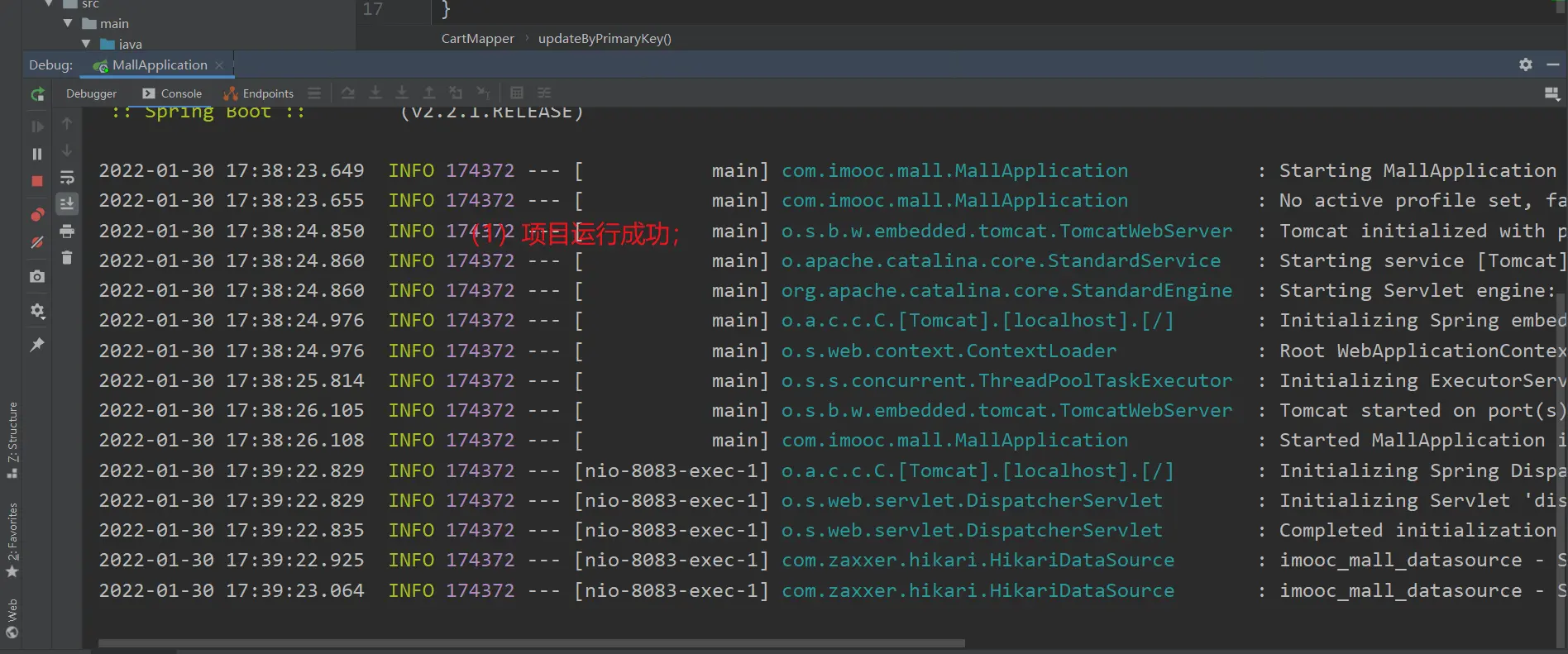
Task: Click the camera thread dump icon
Action: pos(37,277)
